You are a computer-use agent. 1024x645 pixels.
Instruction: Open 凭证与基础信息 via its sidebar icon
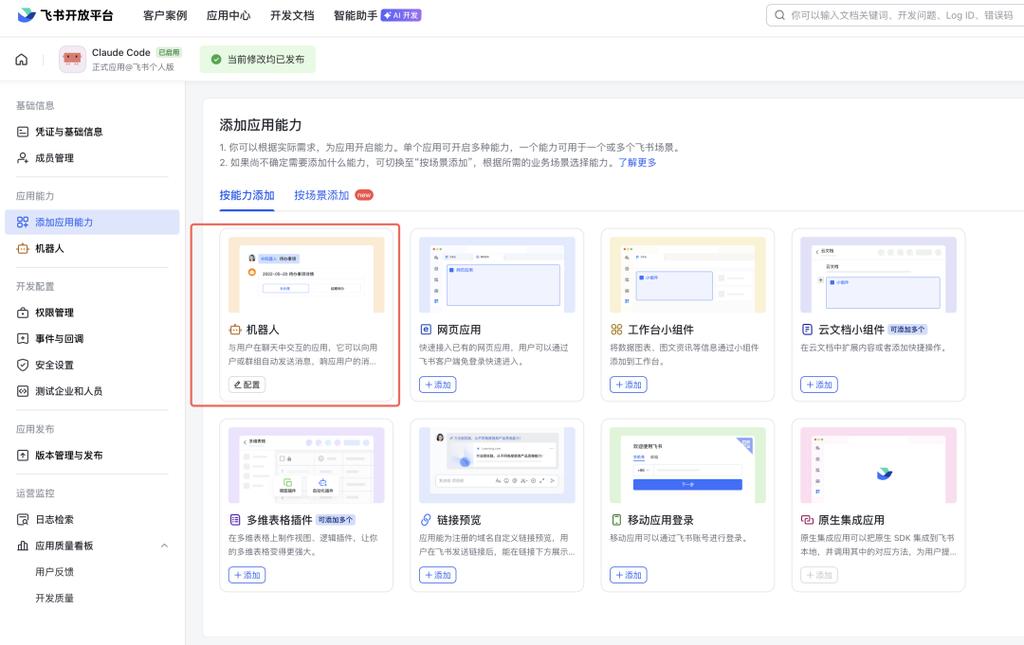click(21, 131)
